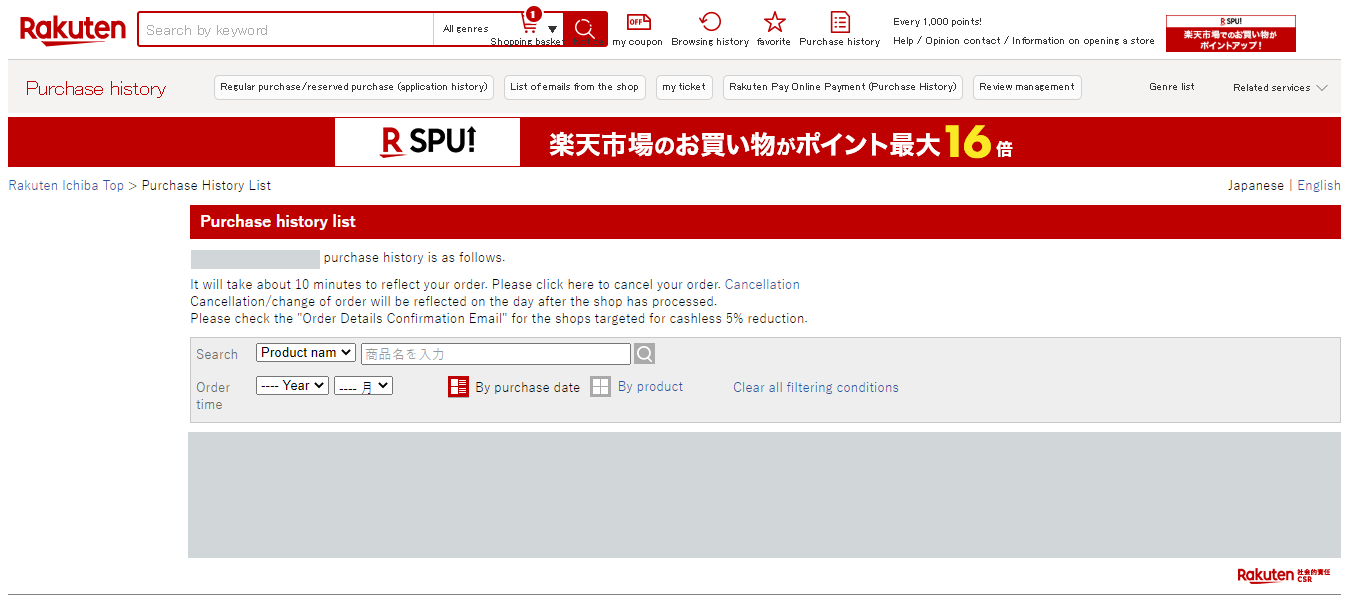1348x597 pixels.
Task: Open Regular purchase/reserved purchase application history
Action: coord(354,87)
